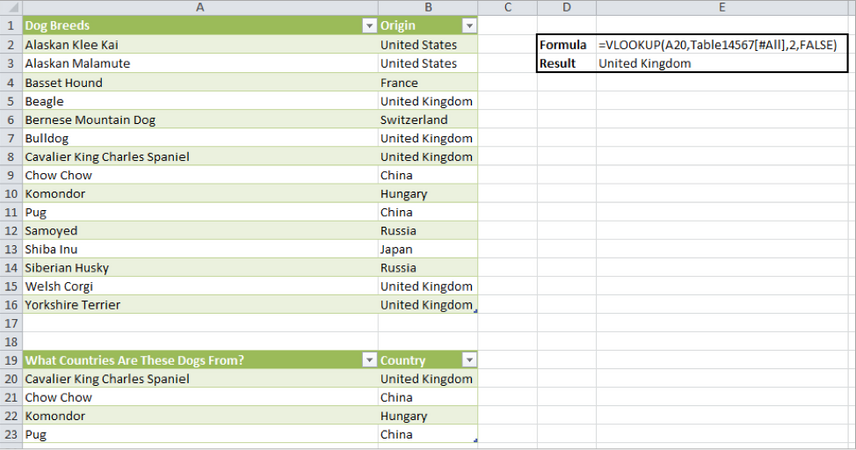Select row 18 header
The width and height of the screenshot is (856, 450).
point(11,342)
